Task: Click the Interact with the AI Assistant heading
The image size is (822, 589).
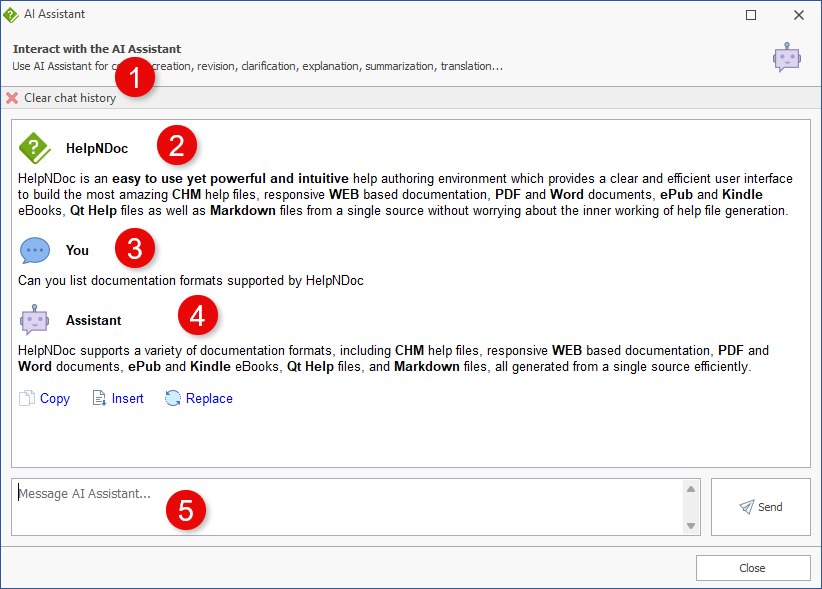Action: click(97, 49)
